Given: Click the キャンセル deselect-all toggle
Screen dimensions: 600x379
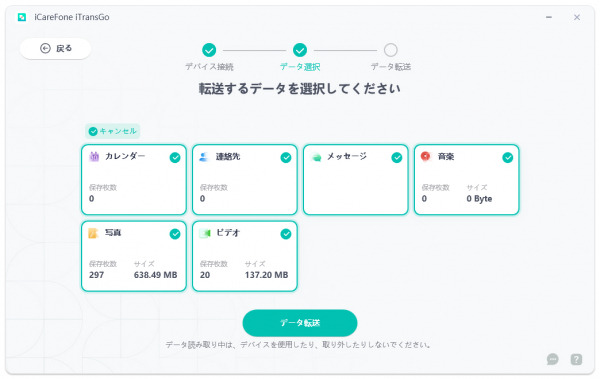Looking at the screenshot, I should pyautogui.click(x=112, y=131).
